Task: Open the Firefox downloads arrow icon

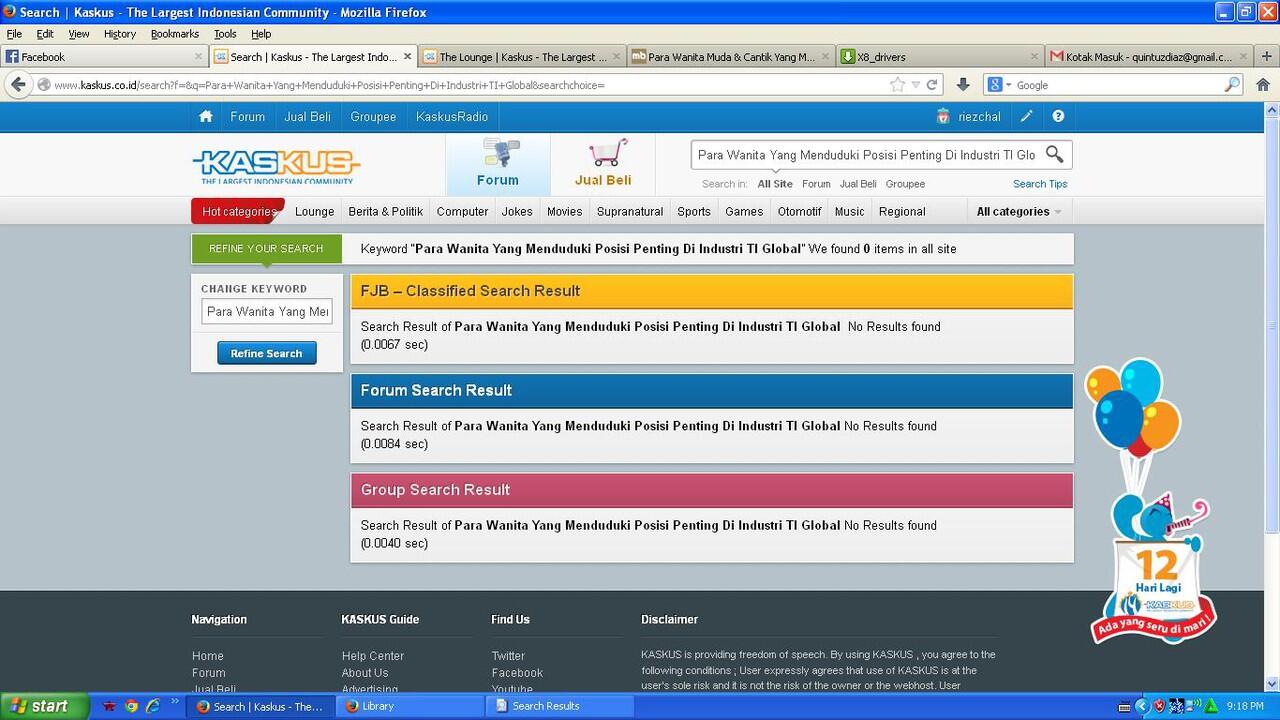Action: (962, 85)
